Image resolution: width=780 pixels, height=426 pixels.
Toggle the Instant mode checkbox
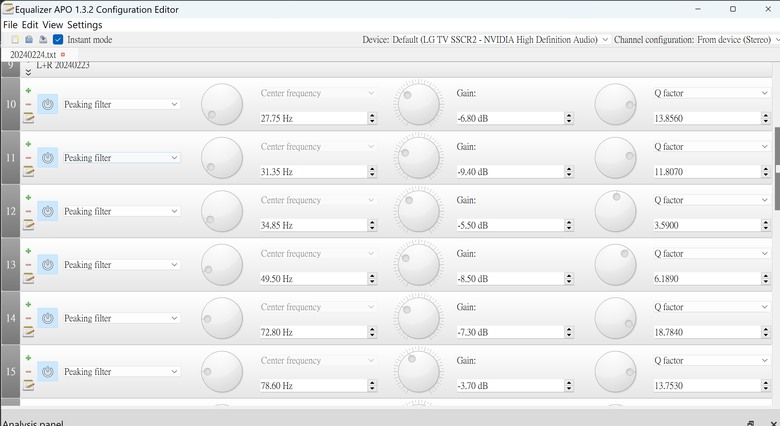click(58, 39)
